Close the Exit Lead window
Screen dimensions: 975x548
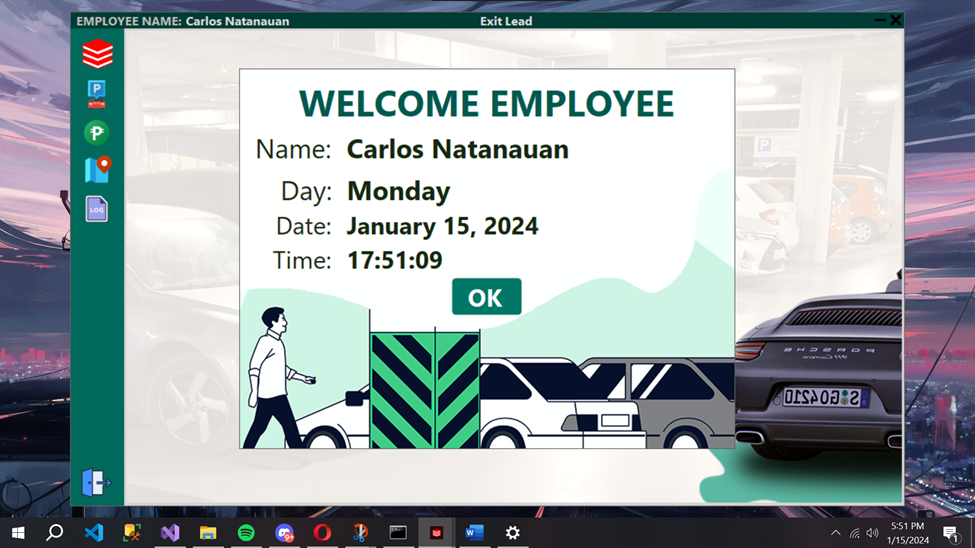895,21
